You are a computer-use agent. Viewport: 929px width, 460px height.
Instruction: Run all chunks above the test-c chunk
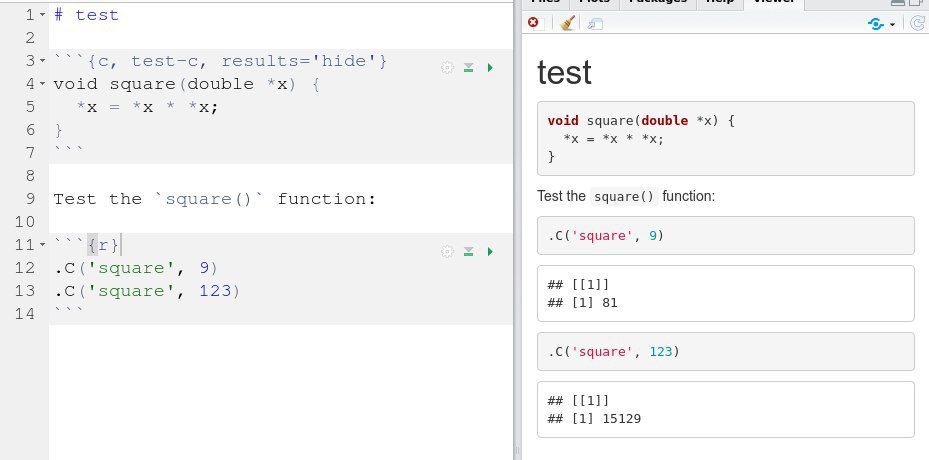click(469, 68)
